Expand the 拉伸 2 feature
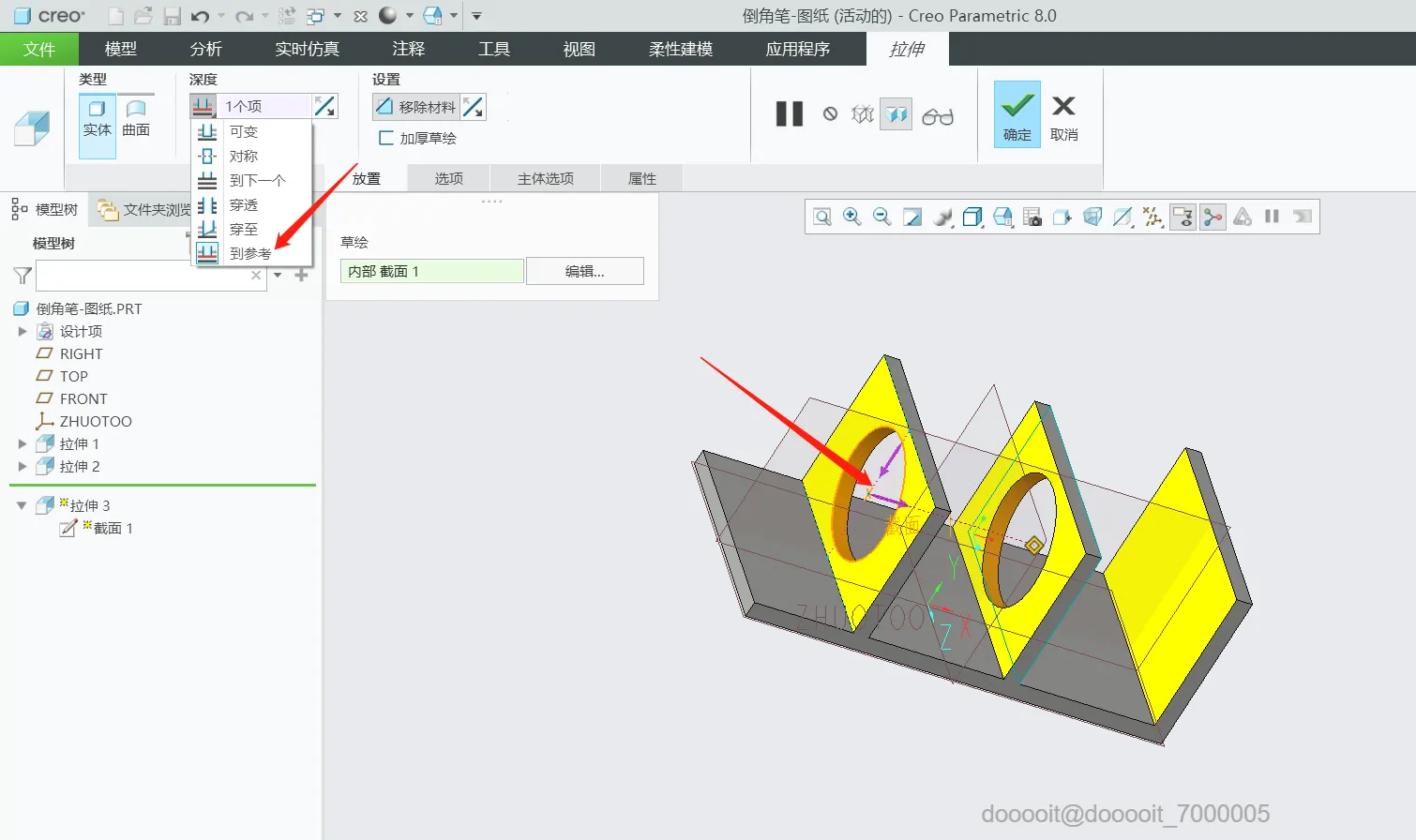Image resolution: width=1416 pixels, height=840 pixels. [23, 466]
